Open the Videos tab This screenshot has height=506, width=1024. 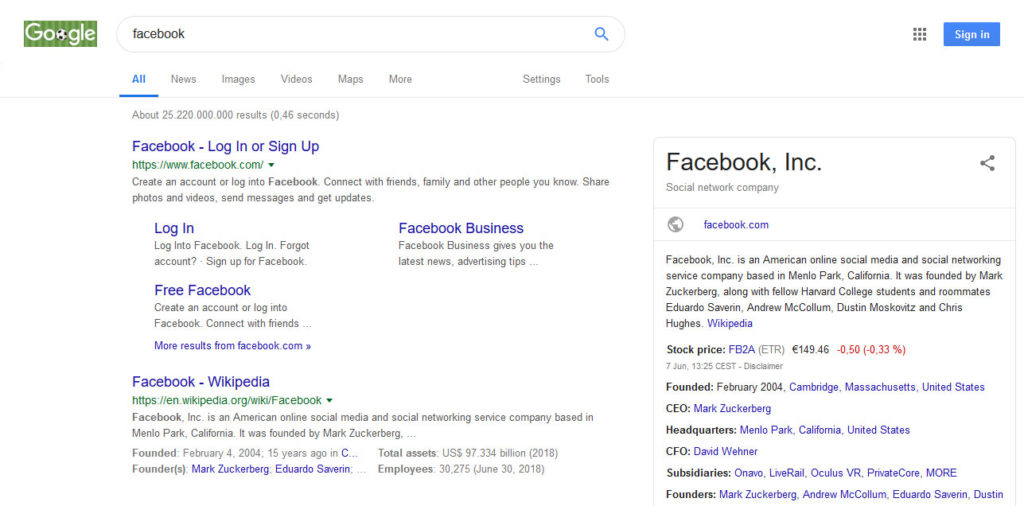tap(296, 79)
